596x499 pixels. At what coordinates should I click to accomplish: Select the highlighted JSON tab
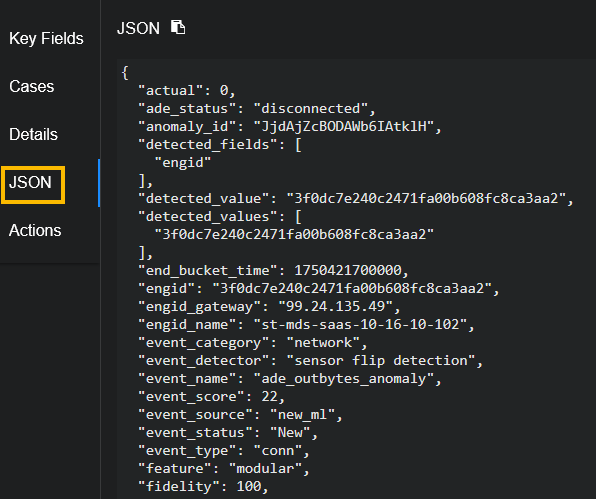(x=30, y=182)
